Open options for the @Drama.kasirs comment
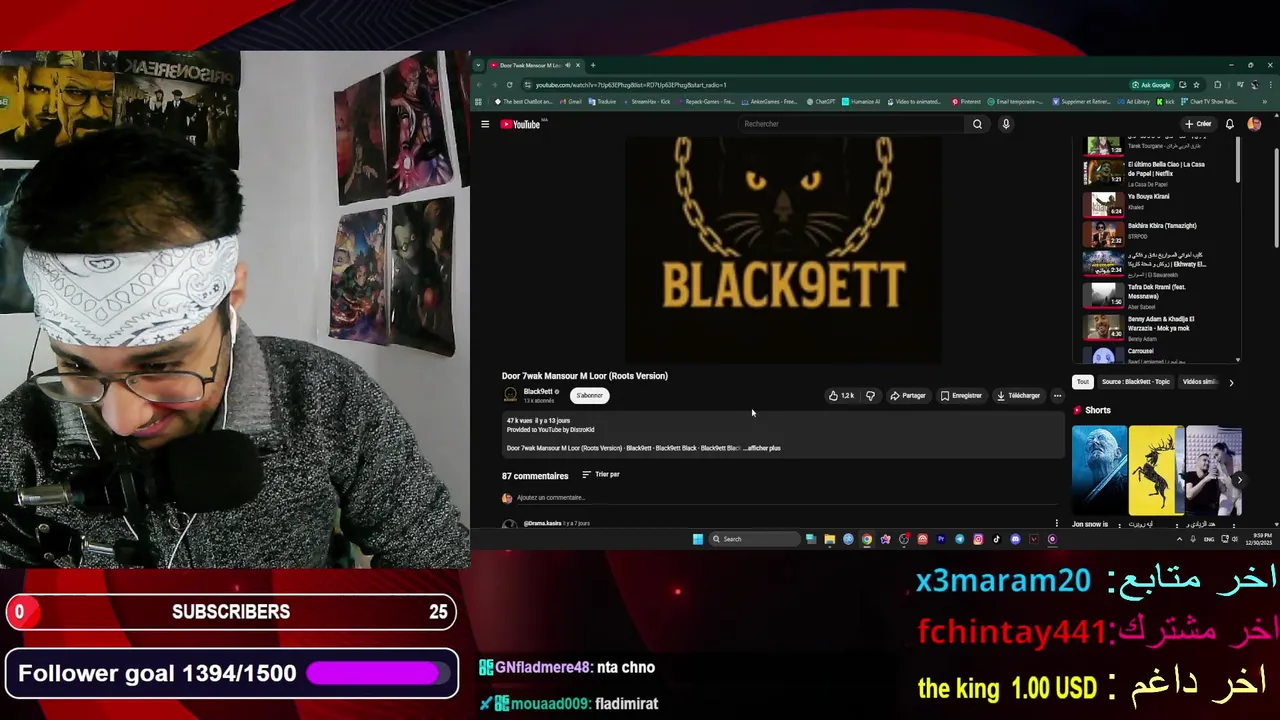Viewport: 1280px width, 720px height. [1057, 523]
